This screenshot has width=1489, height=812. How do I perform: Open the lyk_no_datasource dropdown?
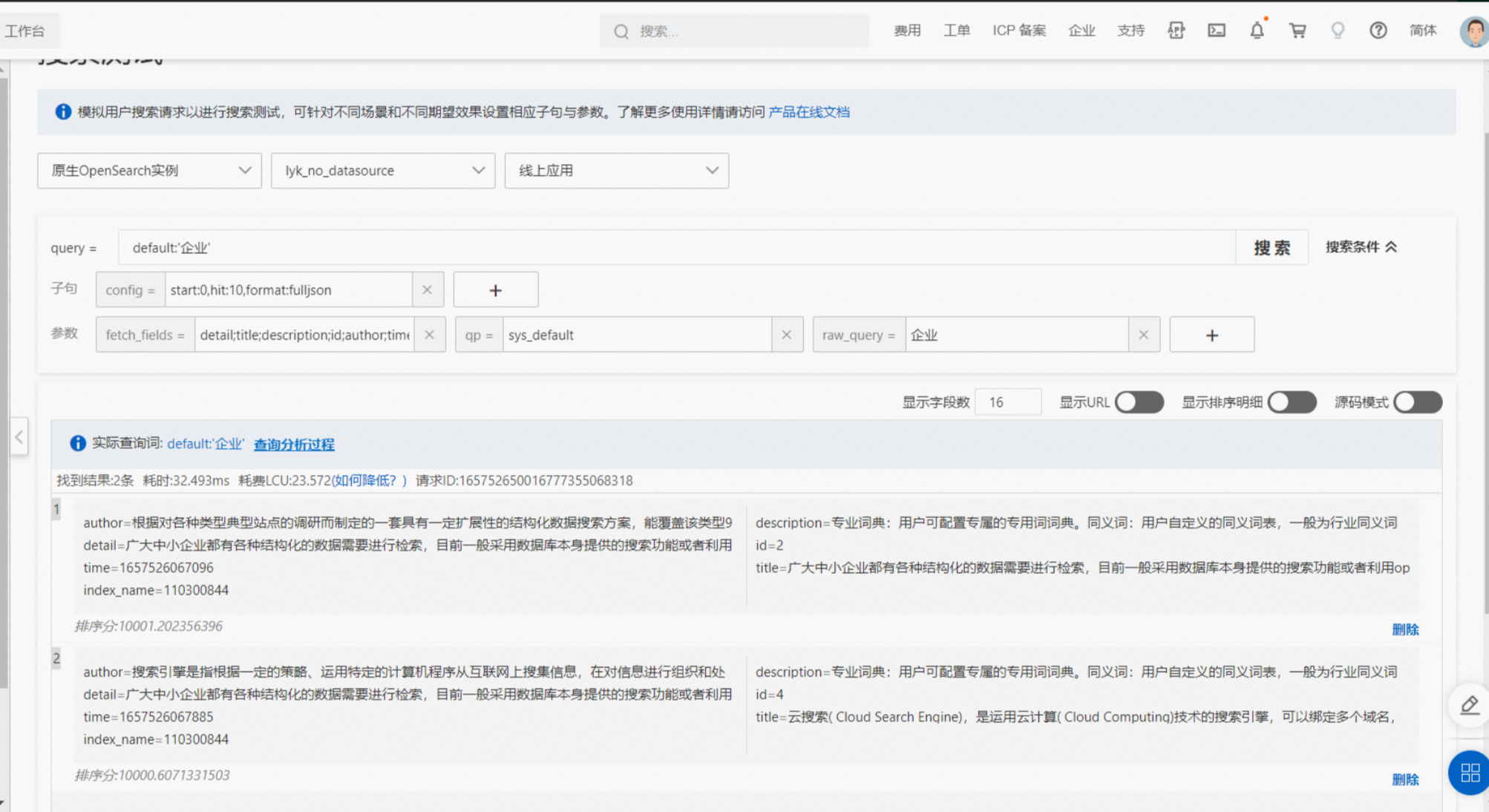point(383,171)
